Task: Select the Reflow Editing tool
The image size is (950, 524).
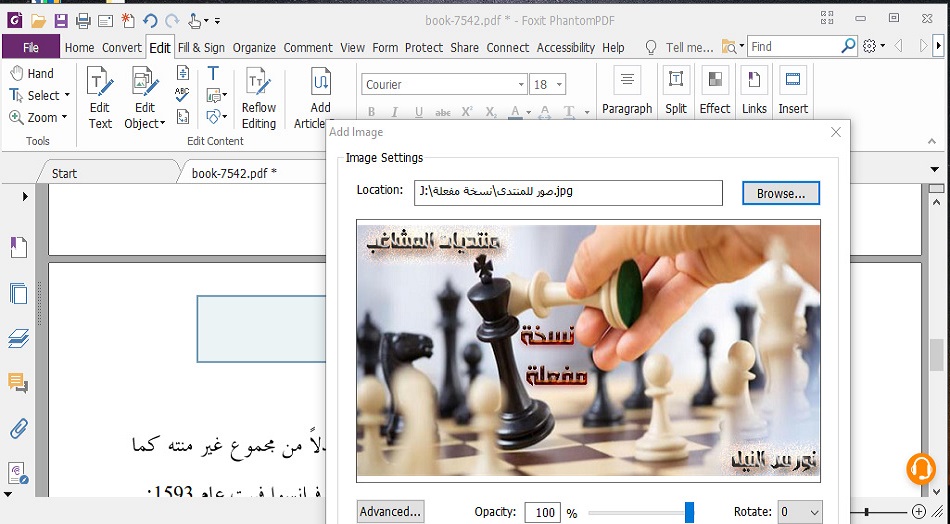Action: coord(259,97)
